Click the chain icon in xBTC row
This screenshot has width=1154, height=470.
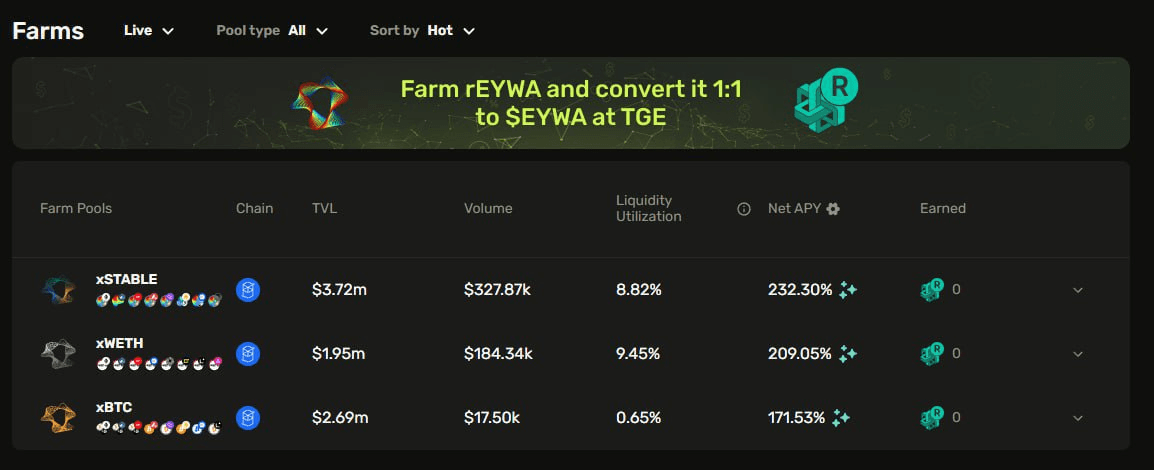[x=248, y=417]
